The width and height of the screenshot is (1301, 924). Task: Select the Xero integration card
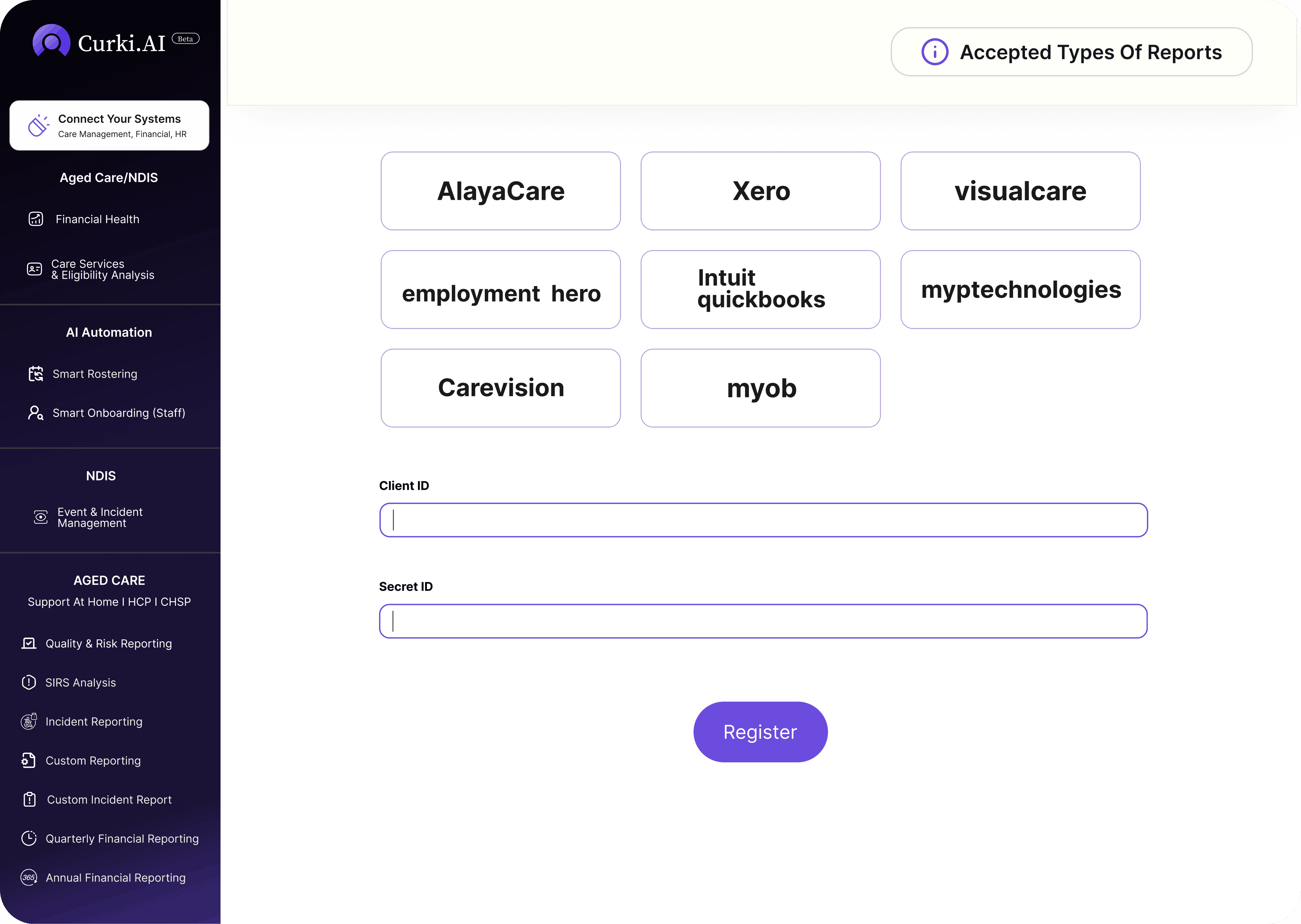coord(760,191)
